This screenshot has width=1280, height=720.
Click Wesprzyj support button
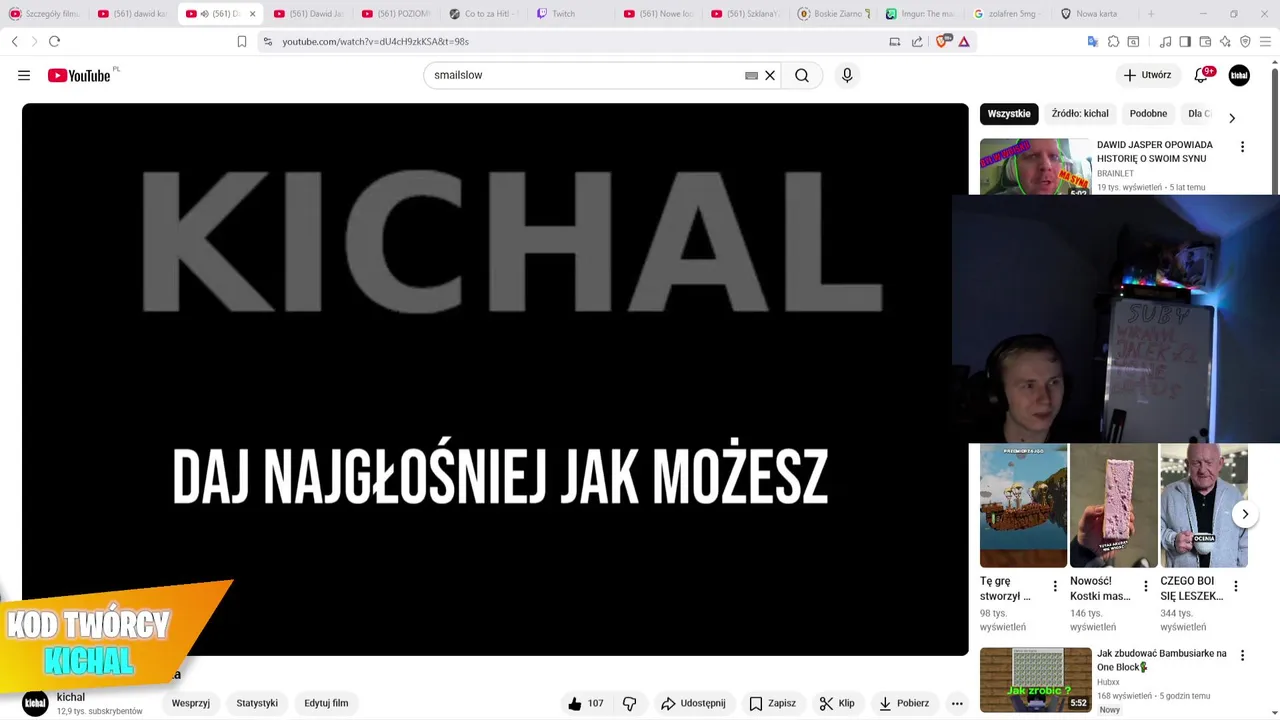(x=191, y=703)
